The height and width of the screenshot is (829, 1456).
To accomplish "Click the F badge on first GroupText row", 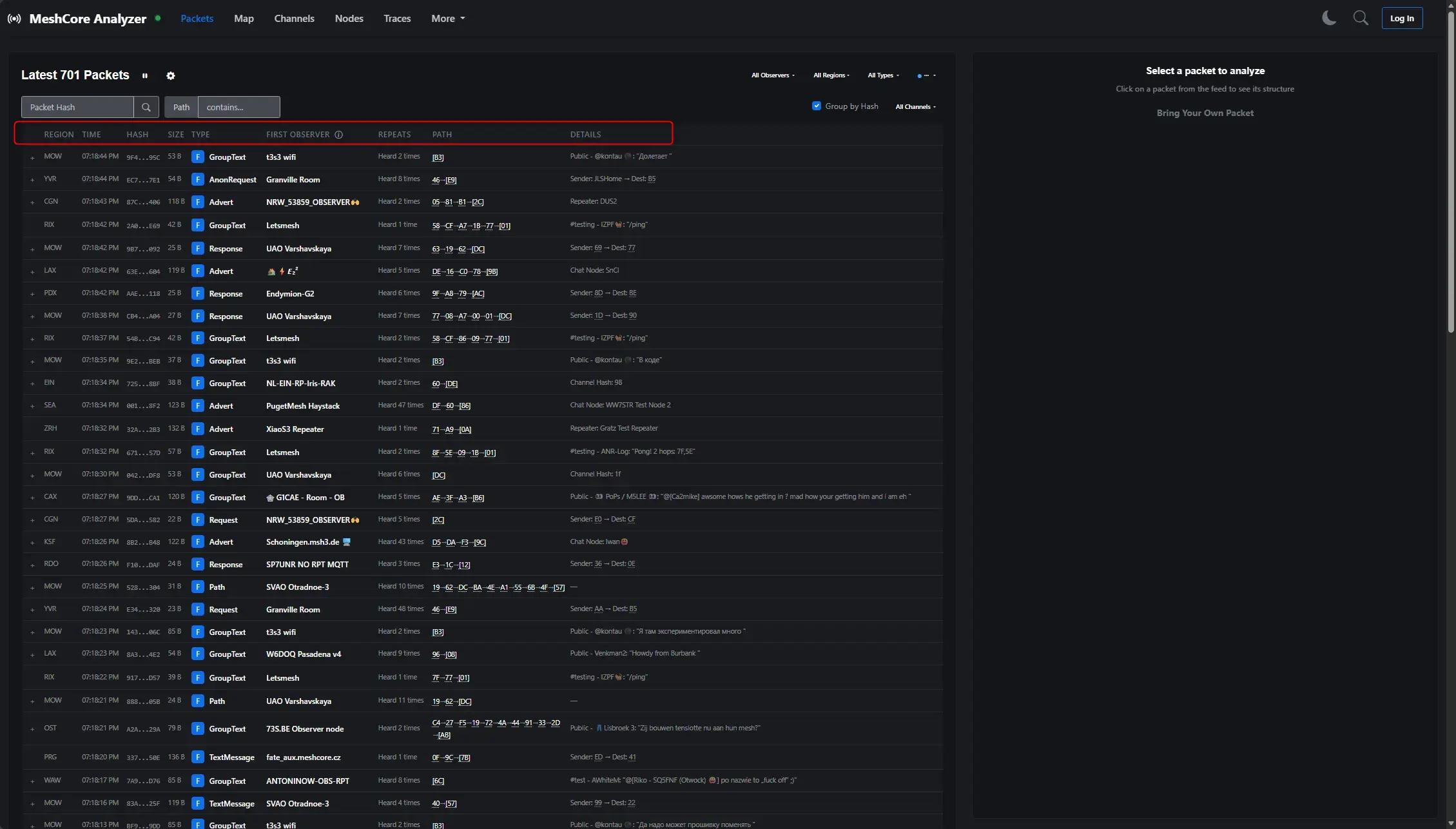I will (x=198, y=157).
